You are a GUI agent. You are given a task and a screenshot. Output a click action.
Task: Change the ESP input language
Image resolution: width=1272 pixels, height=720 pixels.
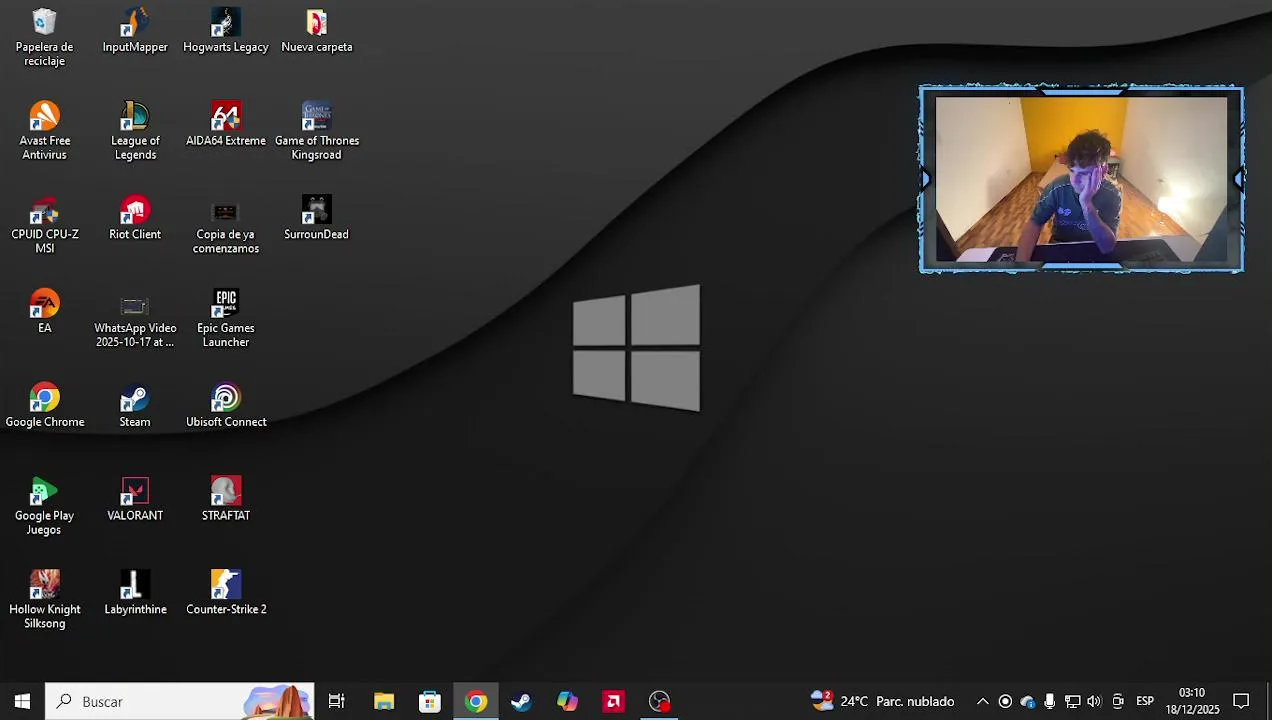(x=1145, y=701)
